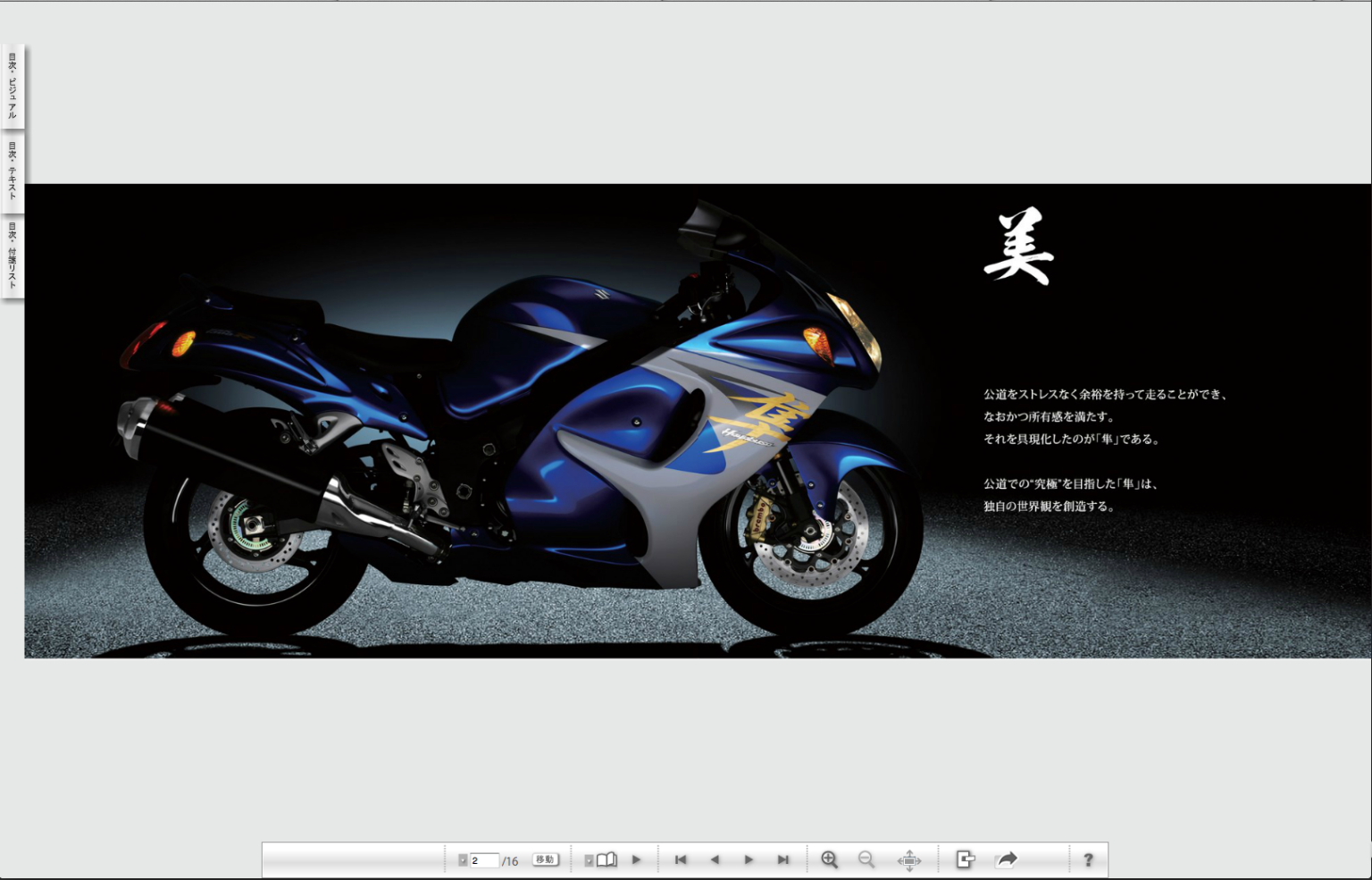Image resolution: width=1372 pixels, height=880 pixels.
Task: Zoom out with the magnifier minus icon
Action: 866,859
